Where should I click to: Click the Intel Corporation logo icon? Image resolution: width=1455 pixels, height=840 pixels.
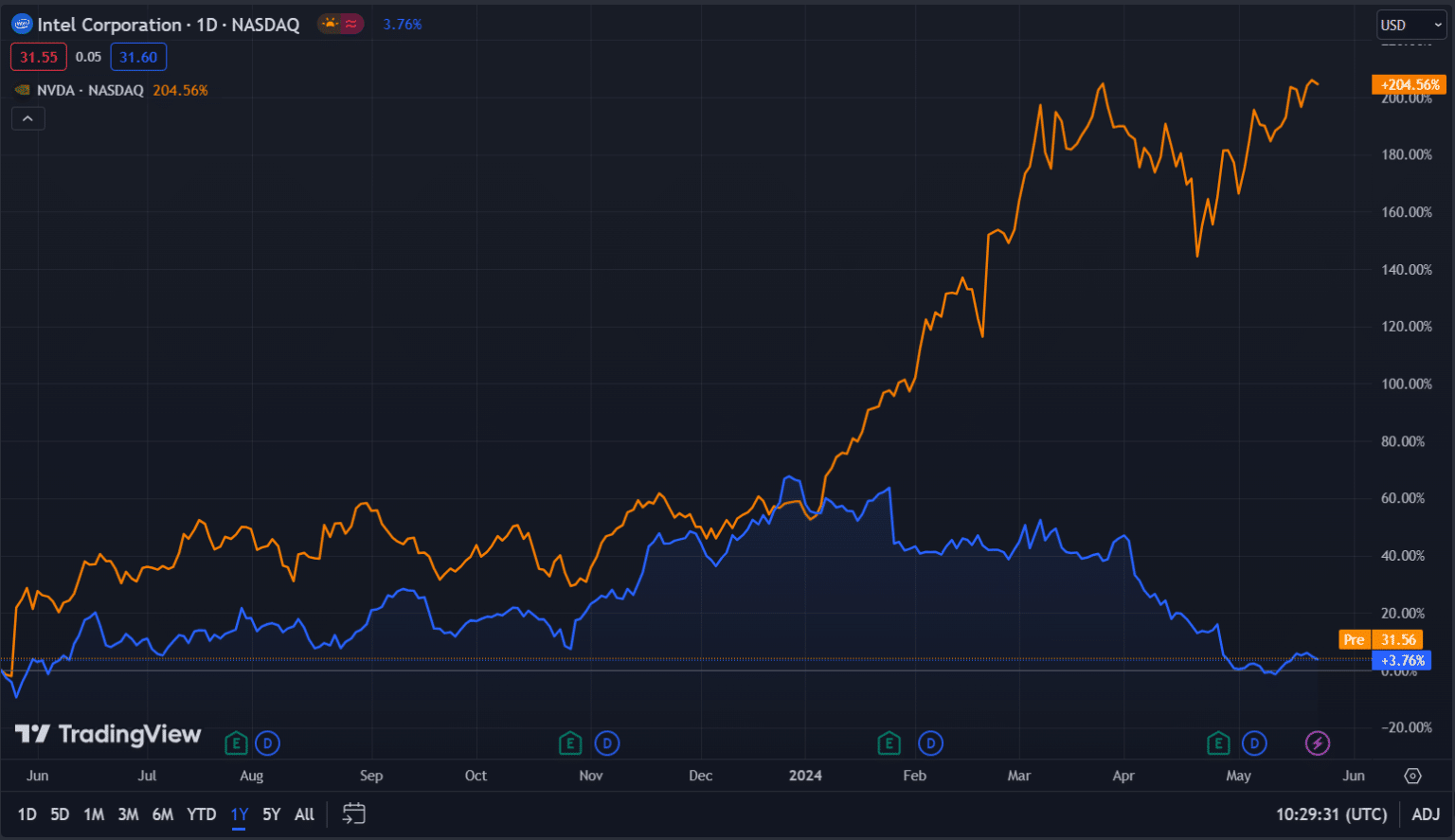pos(22,25)
